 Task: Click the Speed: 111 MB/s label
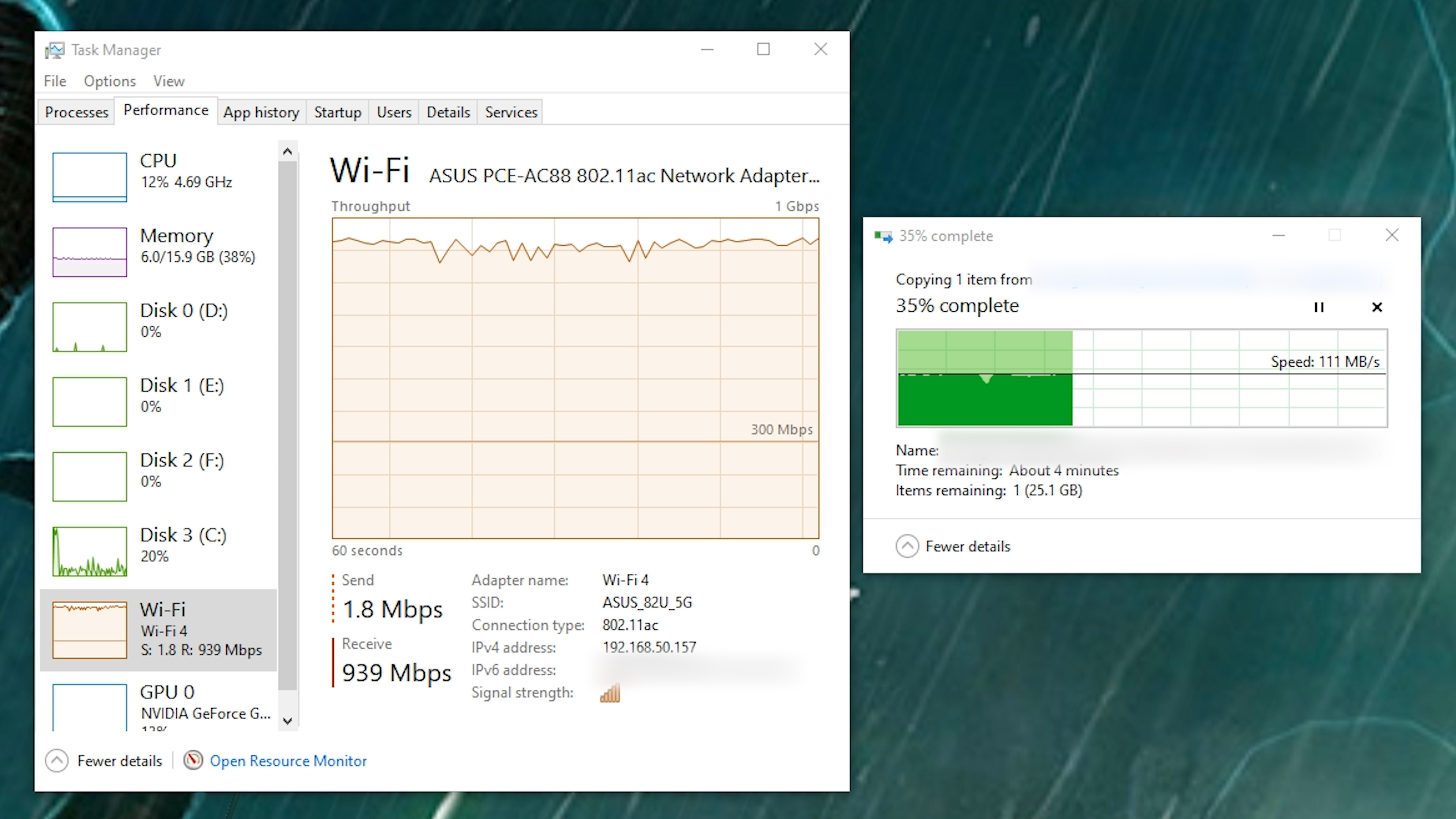coord(1325,362)
